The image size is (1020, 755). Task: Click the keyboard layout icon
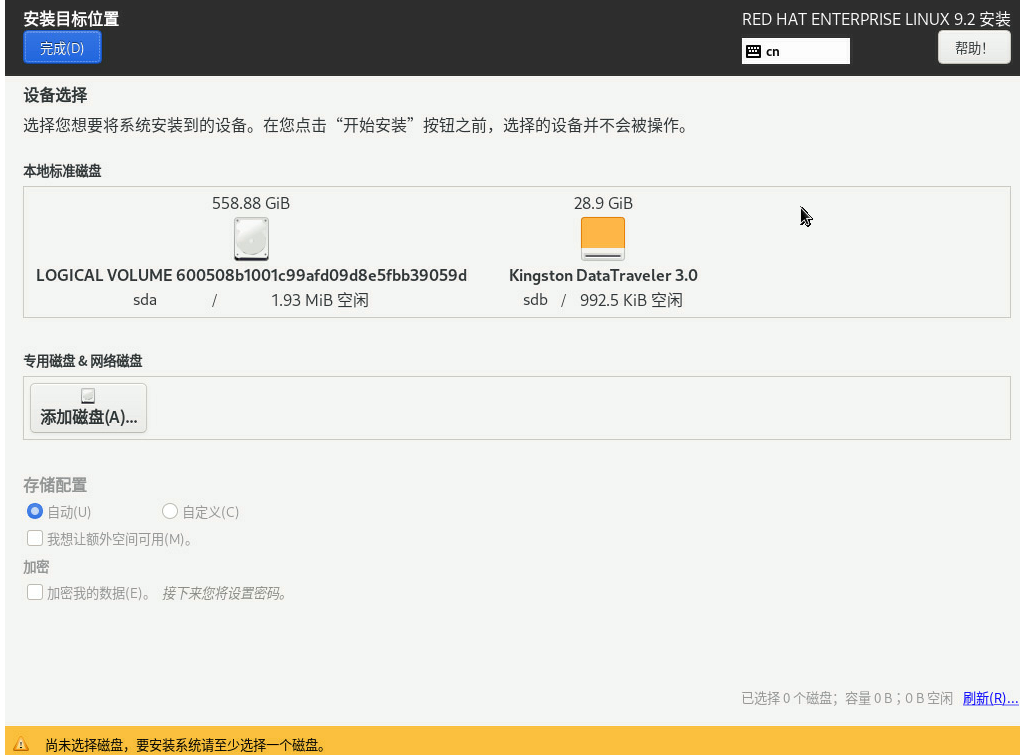(x=753, y=52)
